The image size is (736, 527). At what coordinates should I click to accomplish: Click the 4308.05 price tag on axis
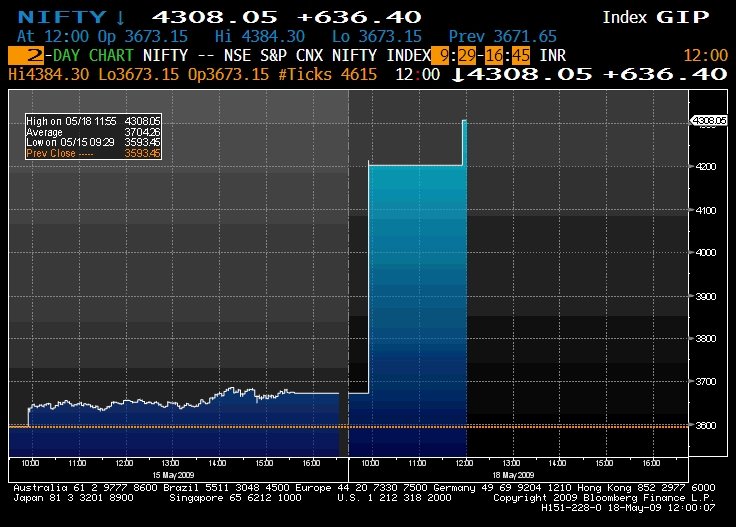(x=709, y=121)
